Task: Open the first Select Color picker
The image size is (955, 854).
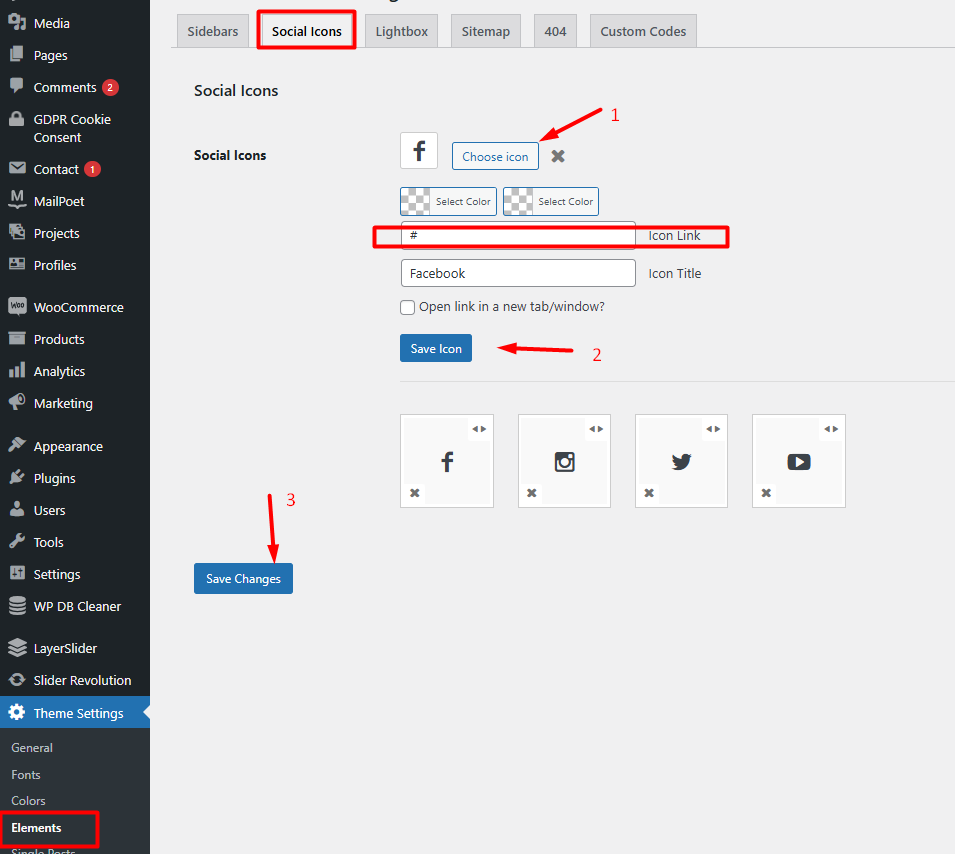Action: (448, 202)
